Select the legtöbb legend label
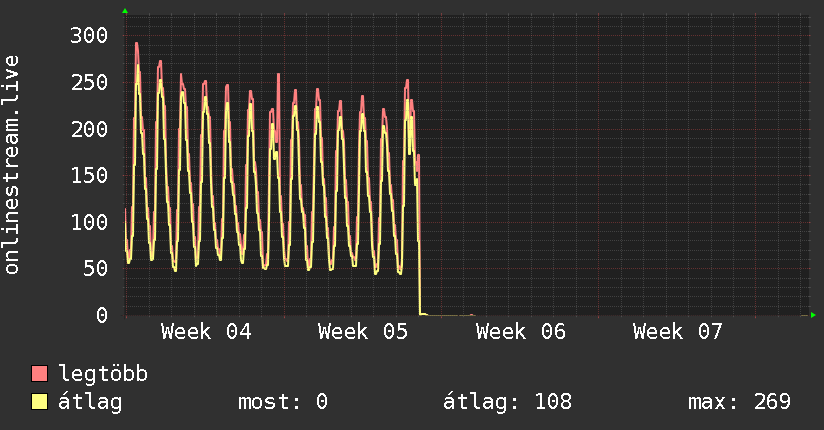The image size is (824, 430). tap(103, 375)
